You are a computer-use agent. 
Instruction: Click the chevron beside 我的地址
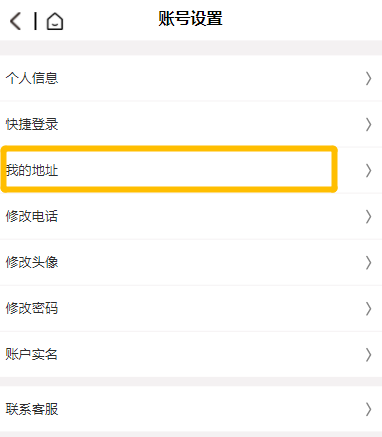[x=368, y=171]
